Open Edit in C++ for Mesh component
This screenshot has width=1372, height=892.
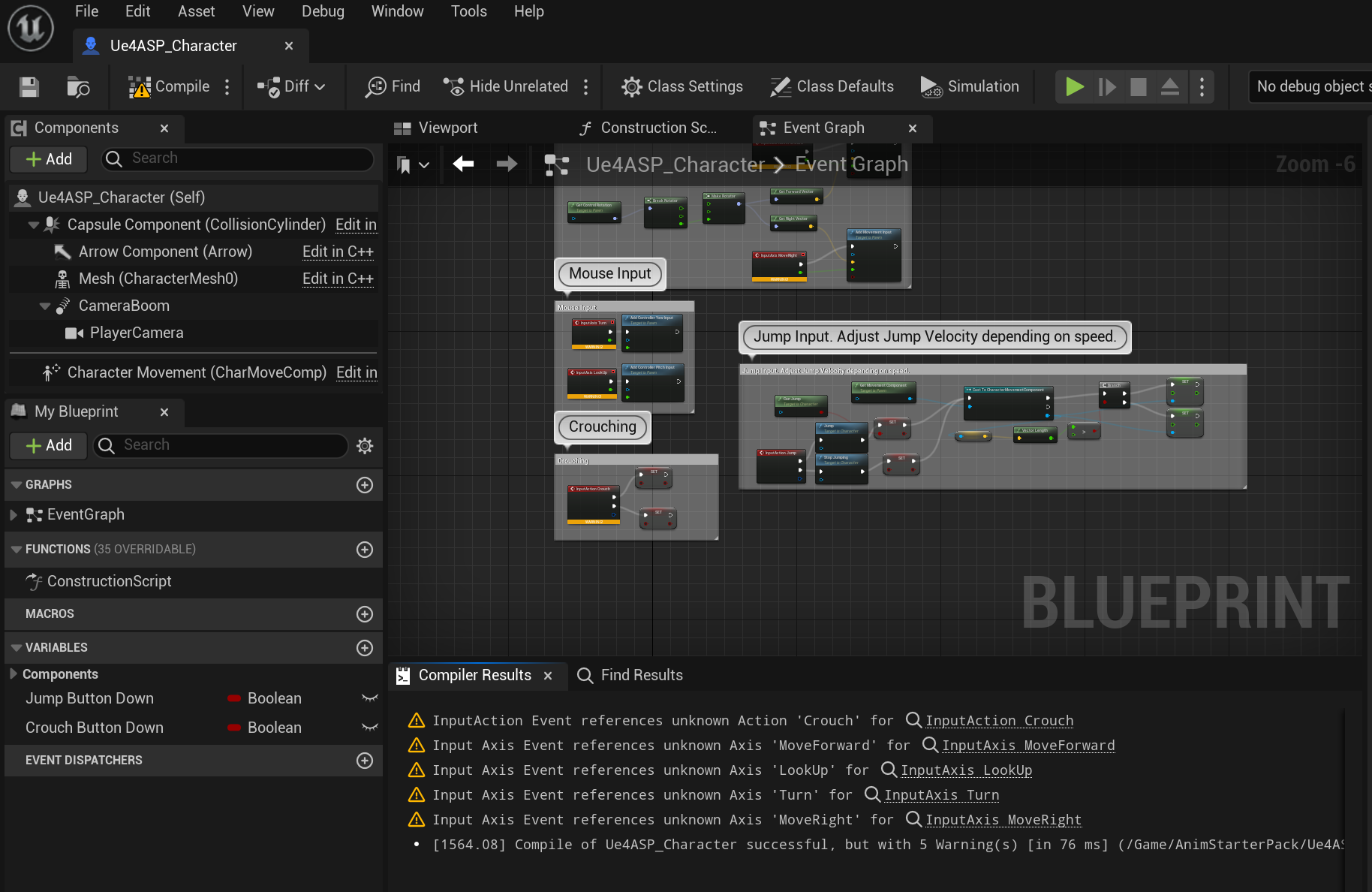click(338, 279)
